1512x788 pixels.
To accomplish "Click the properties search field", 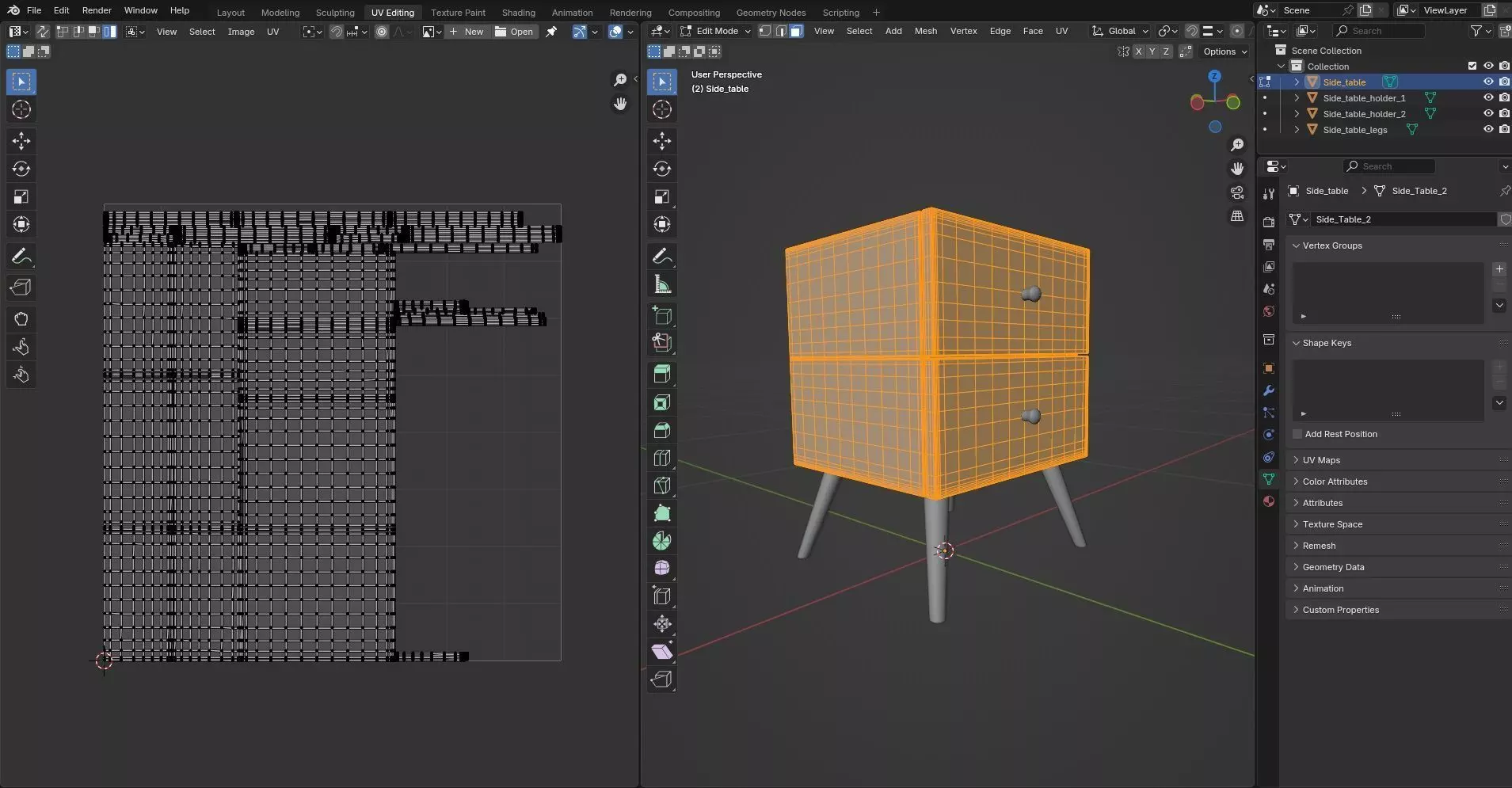I will 1389,166.
